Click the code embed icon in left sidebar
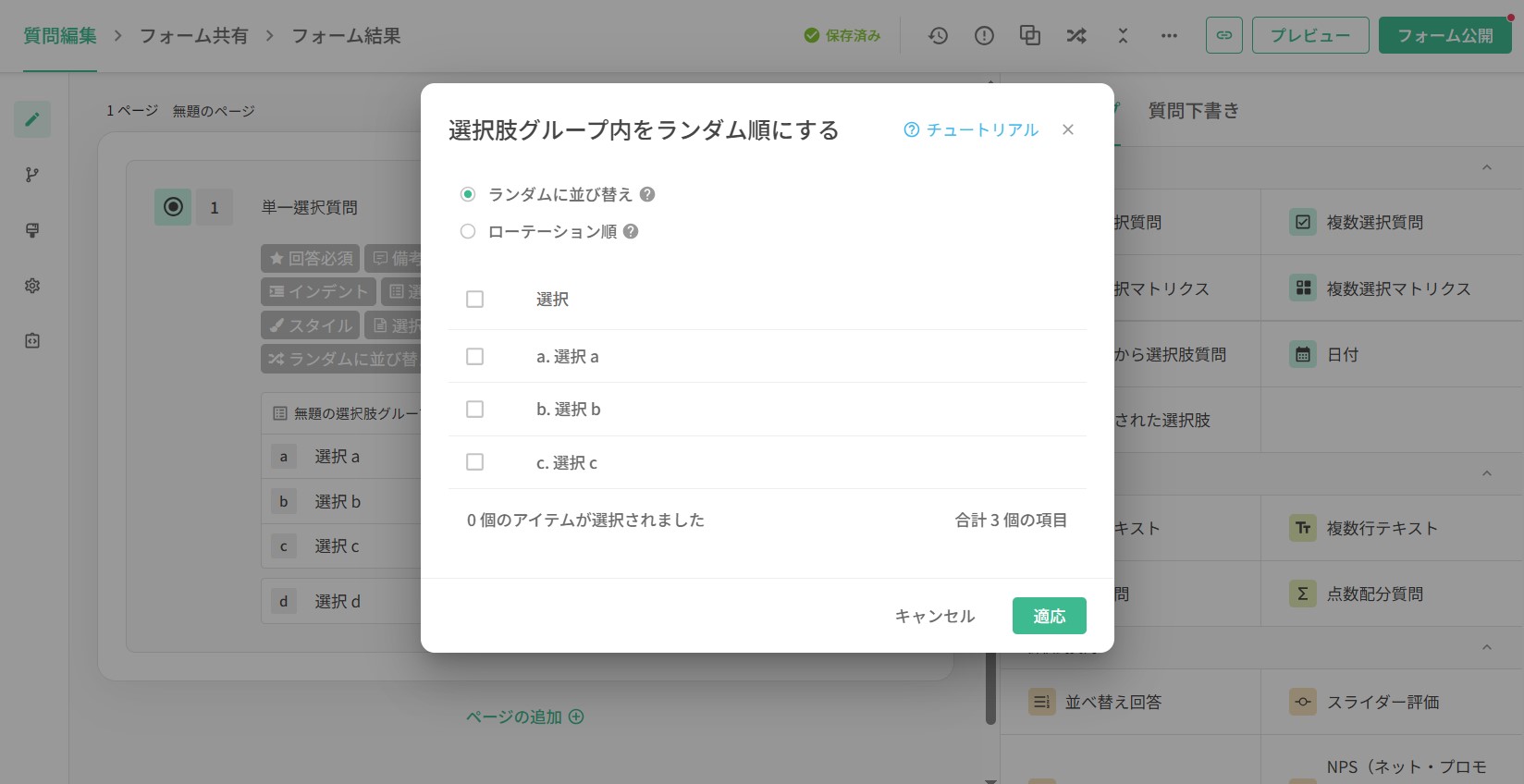Screen dimensions: 1524x784 click(32, 341)
